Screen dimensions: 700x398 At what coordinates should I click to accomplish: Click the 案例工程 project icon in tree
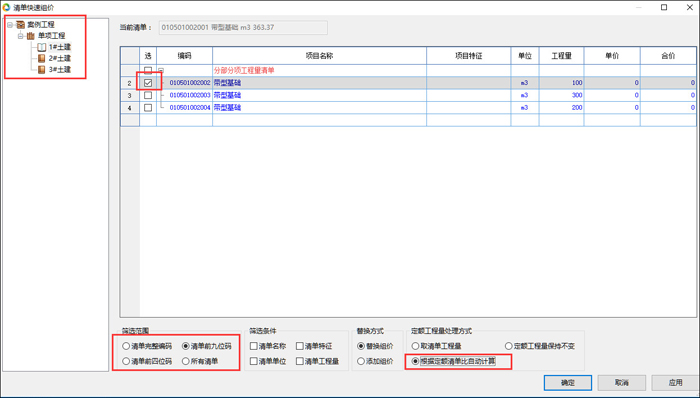point(21,25)
